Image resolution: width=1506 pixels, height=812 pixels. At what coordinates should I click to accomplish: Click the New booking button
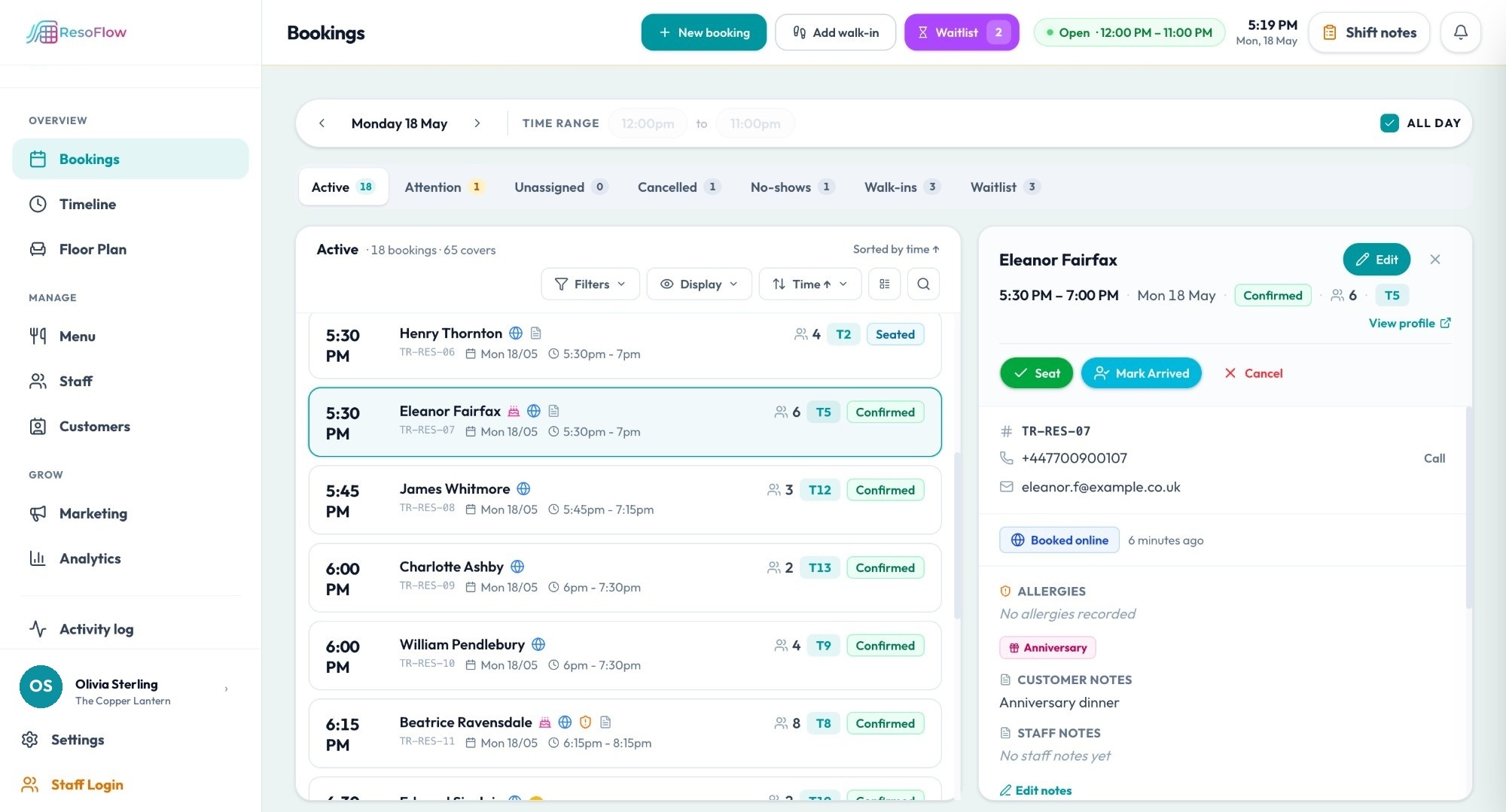pos(703,32)
